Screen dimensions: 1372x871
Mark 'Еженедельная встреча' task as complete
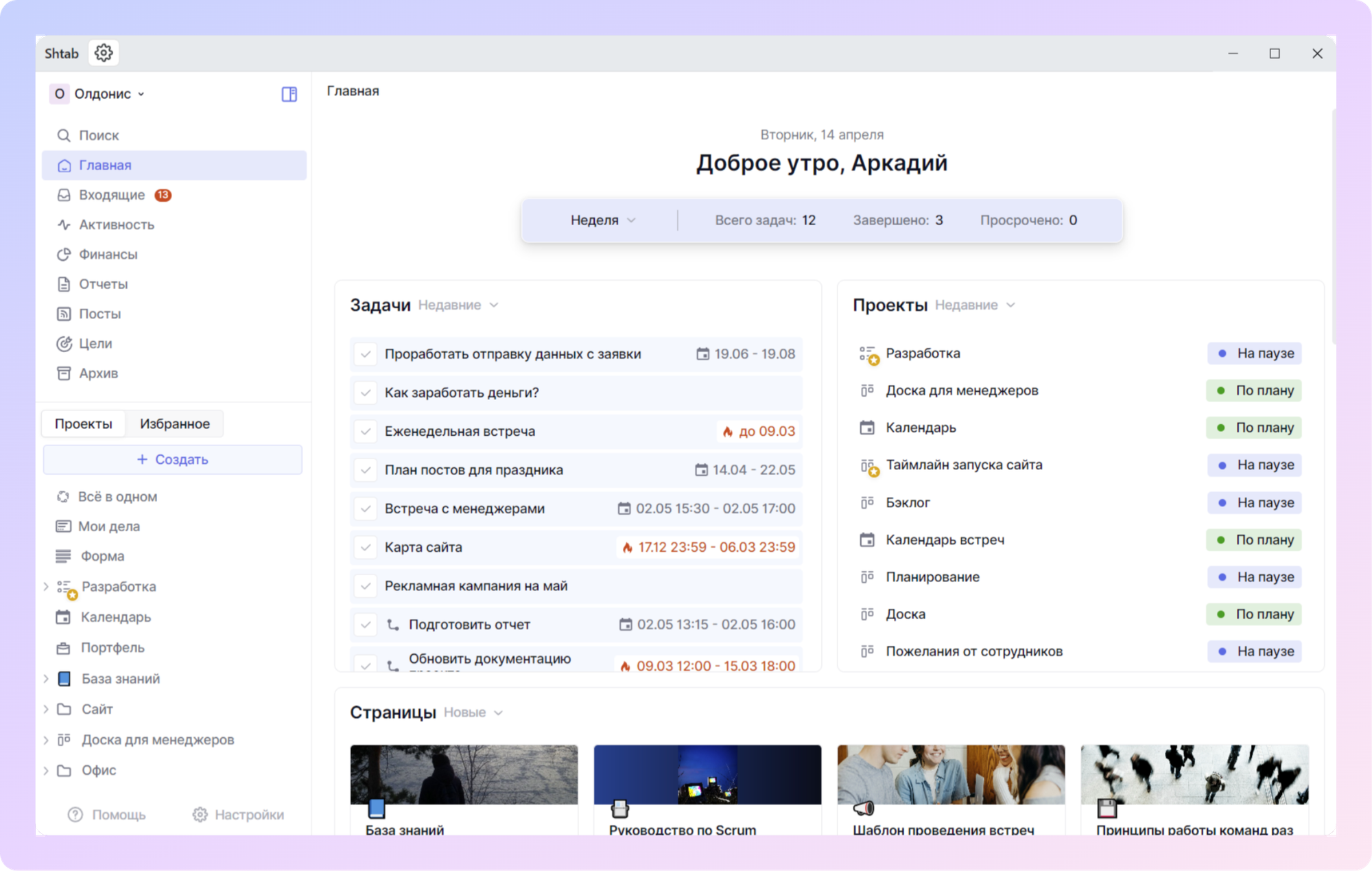[366, 432]
